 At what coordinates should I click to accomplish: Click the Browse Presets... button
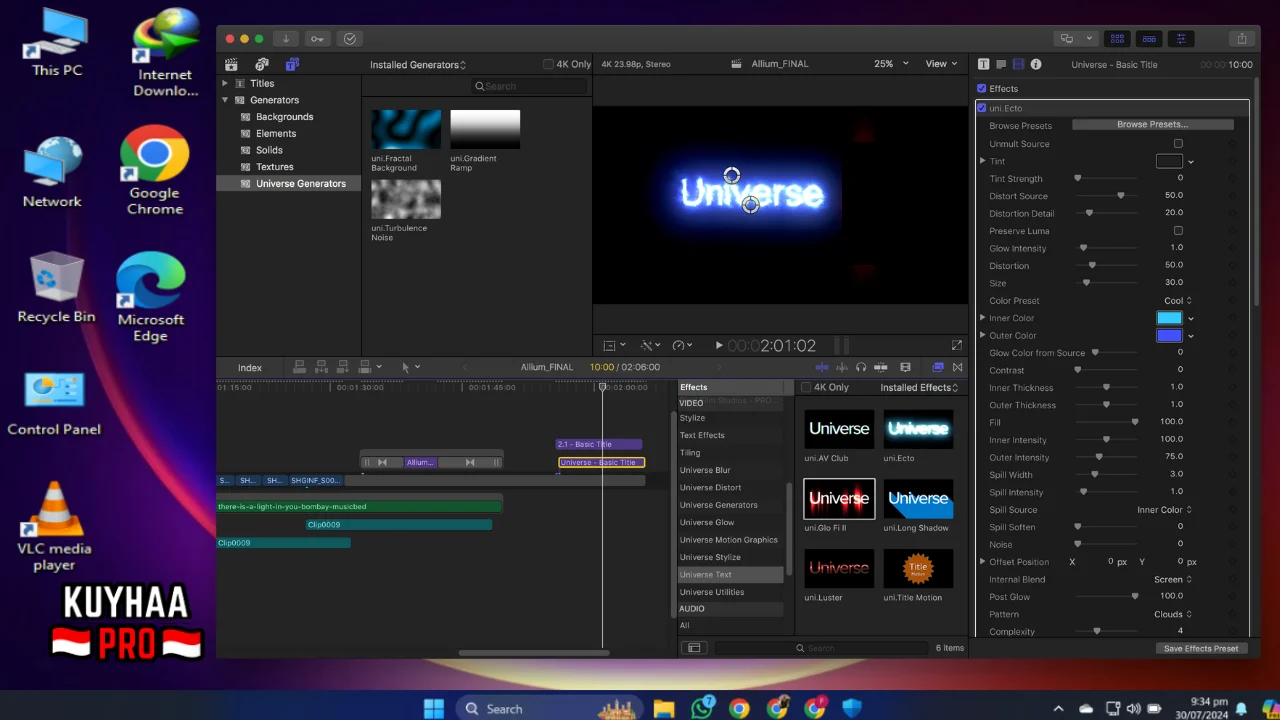(1153, 125)
